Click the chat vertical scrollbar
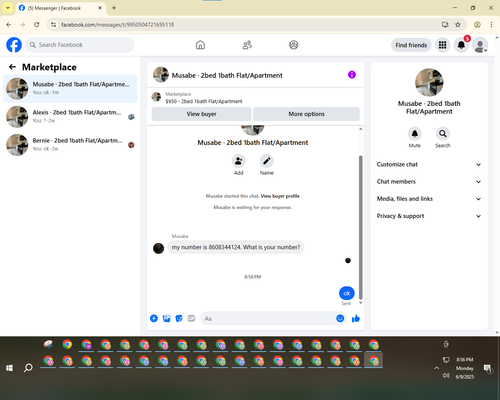This screenshot has width=500, height=400. pos(361,227)
